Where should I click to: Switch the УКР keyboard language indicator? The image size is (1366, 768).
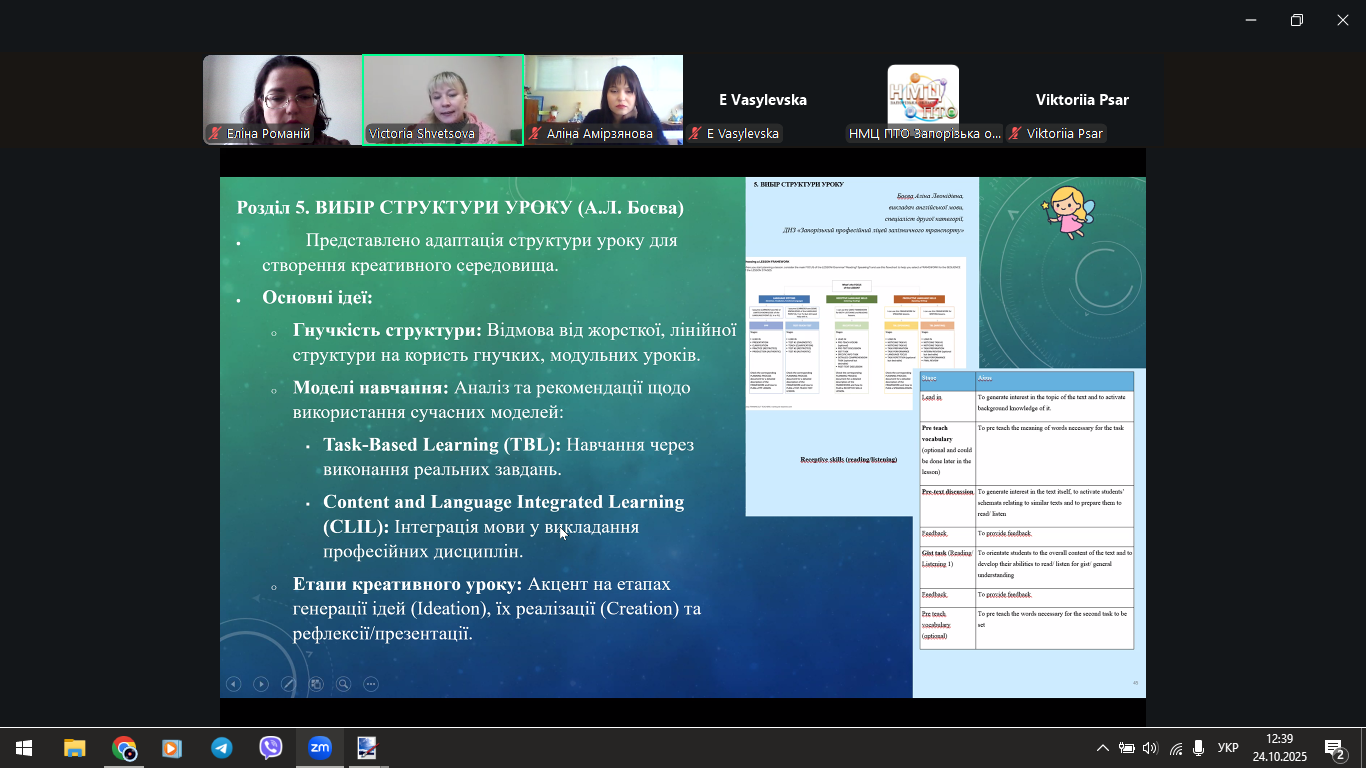1228,748
